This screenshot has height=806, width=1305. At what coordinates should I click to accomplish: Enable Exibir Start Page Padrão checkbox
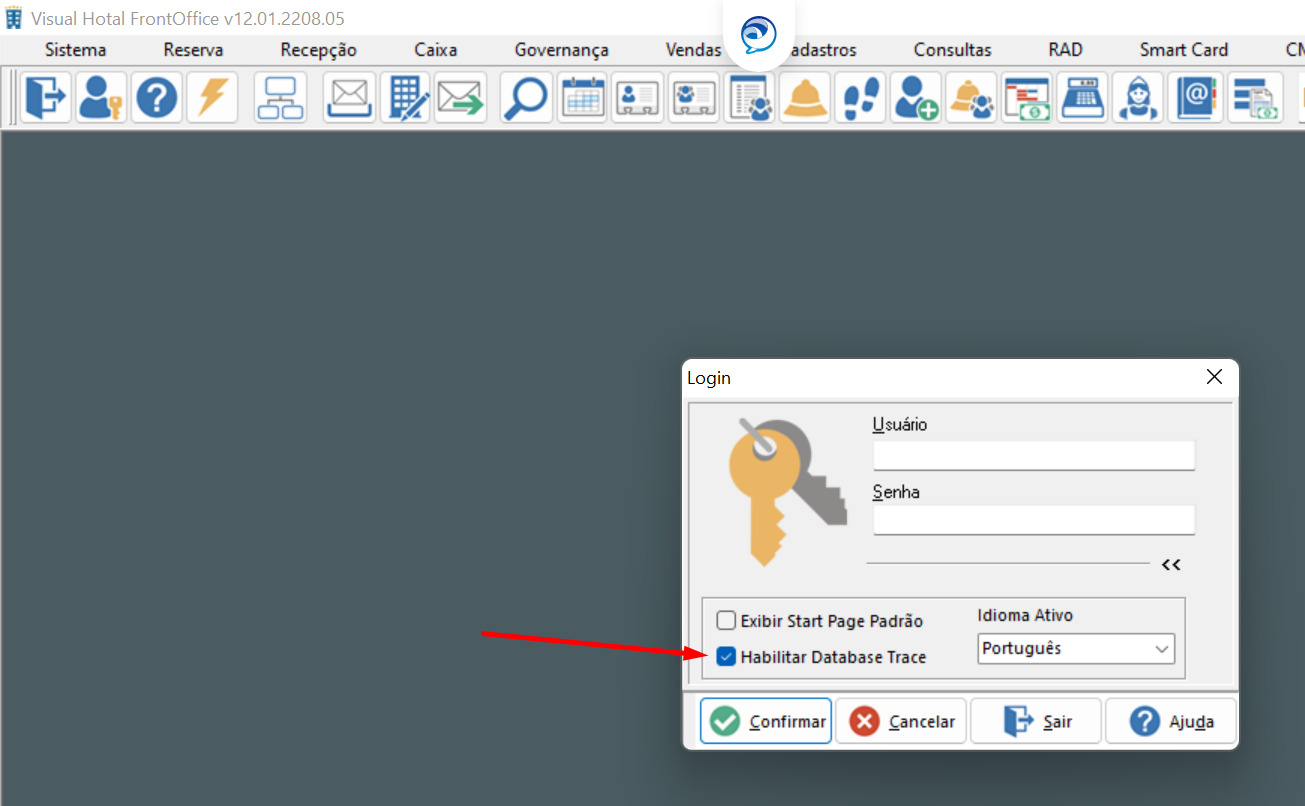[x=726, y=621]
